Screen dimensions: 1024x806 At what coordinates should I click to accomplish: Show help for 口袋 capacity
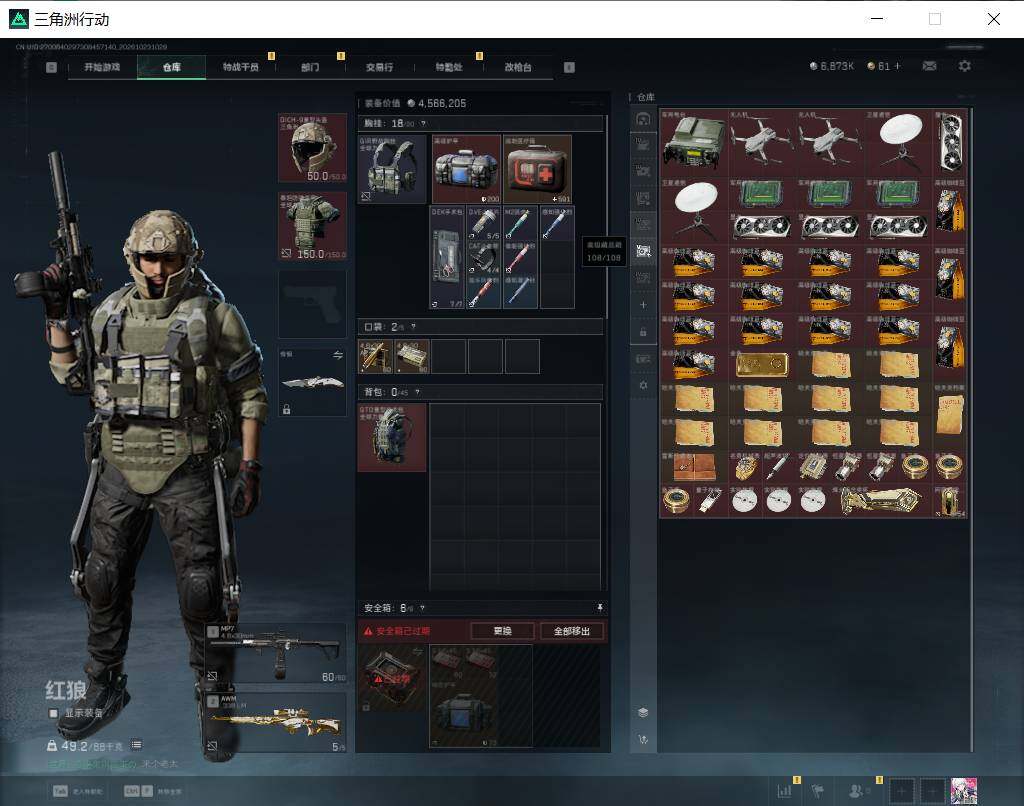tap(413, 327)
